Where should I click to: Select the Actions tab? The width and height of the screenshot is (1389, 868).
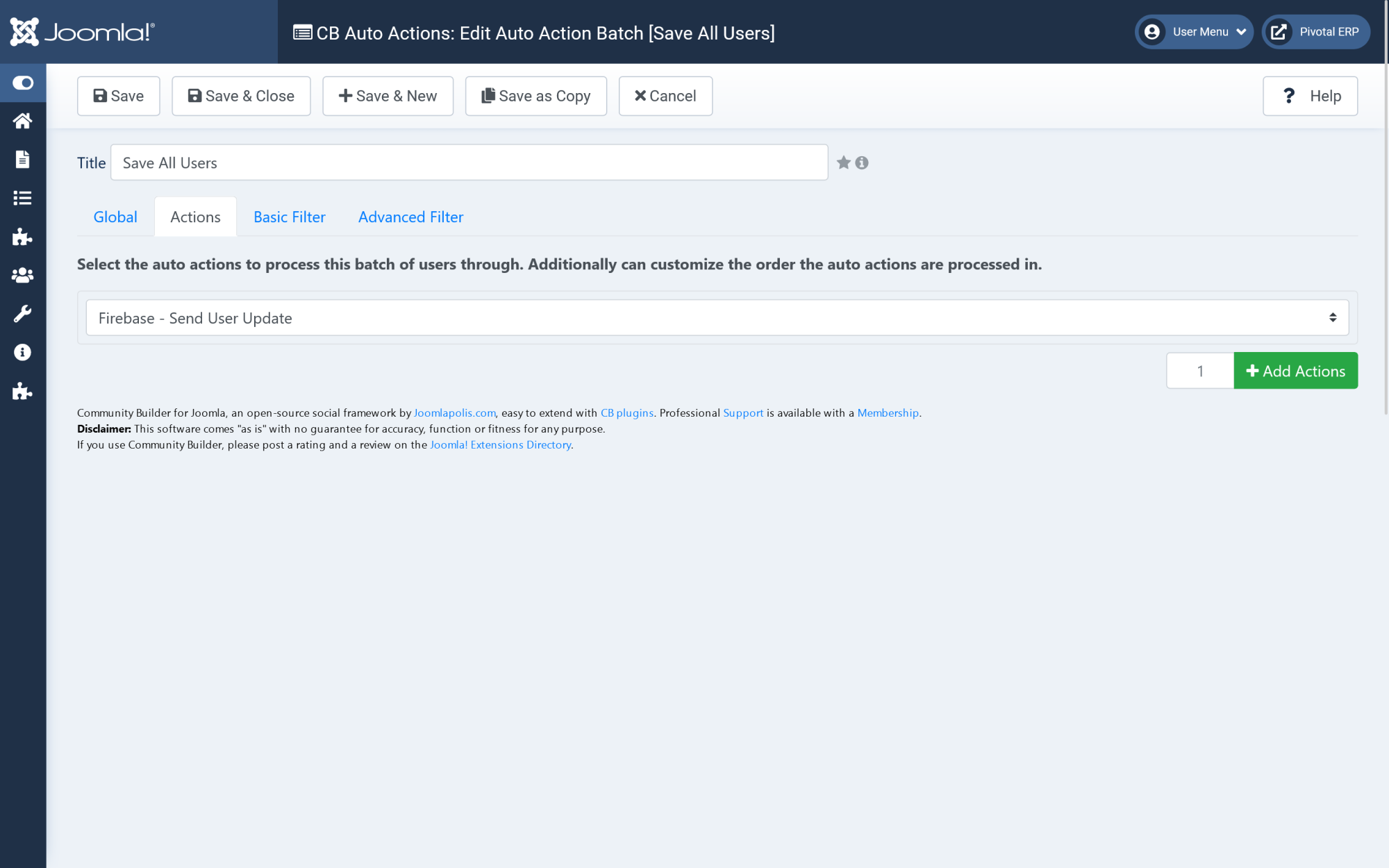click(195, 217)
